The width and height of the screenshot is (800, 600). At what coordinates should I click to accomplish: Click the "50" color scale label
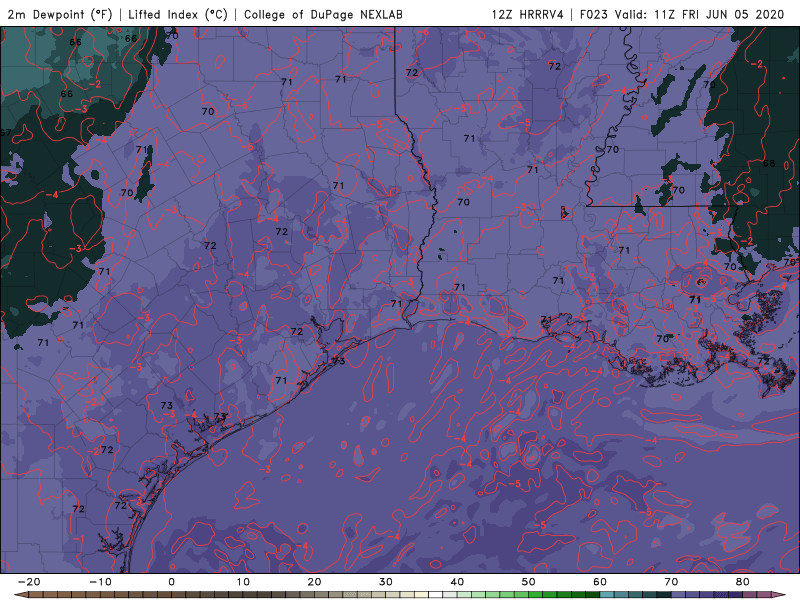pyautogui.click(x=529, y=582)
